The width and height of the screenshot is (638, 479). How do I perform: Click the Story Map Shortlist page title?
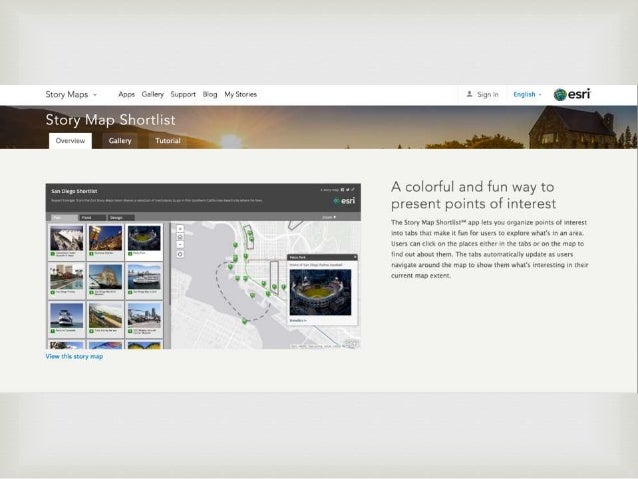[x=110, y=120]
